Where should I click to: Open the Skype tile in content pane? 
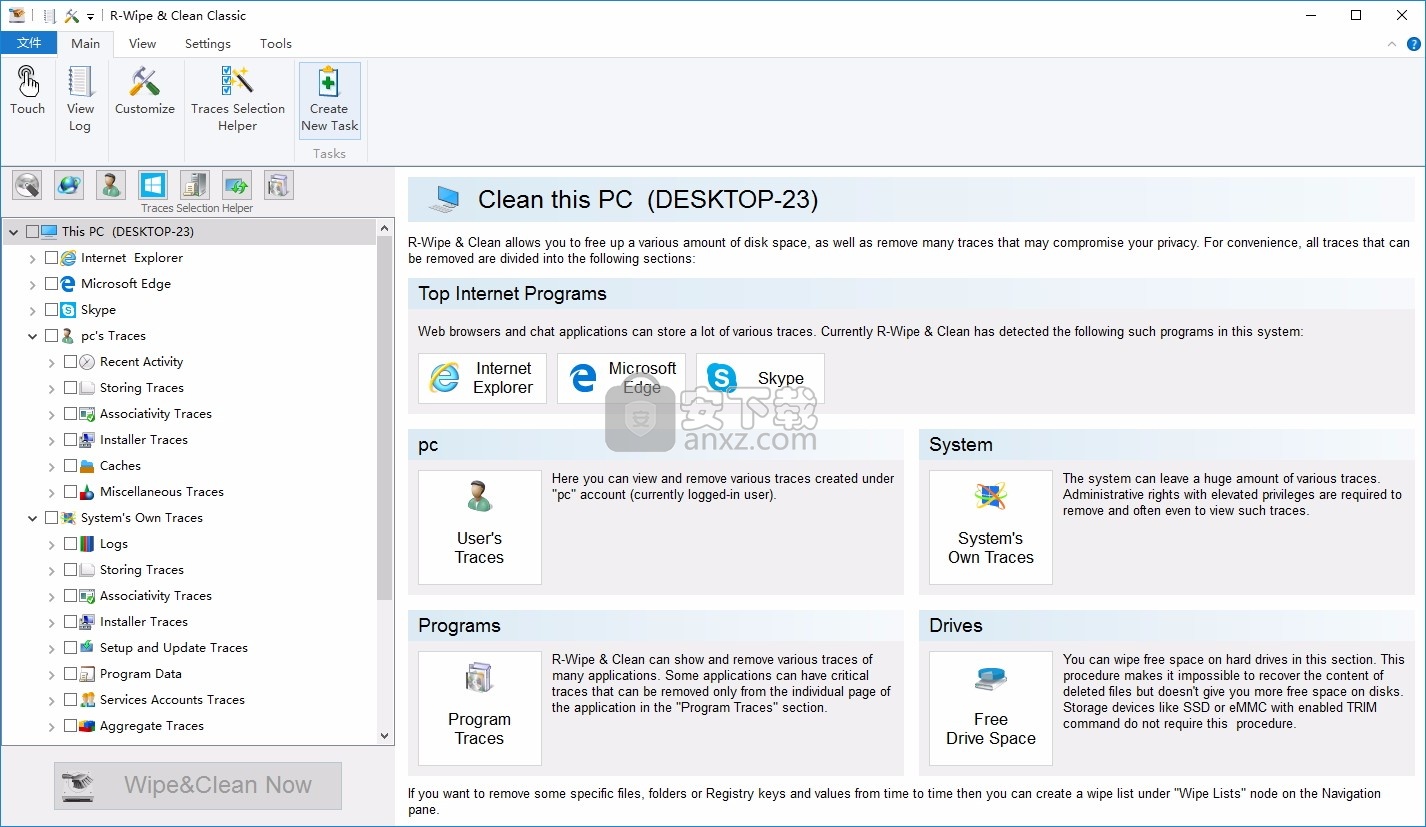coord(760,378)
